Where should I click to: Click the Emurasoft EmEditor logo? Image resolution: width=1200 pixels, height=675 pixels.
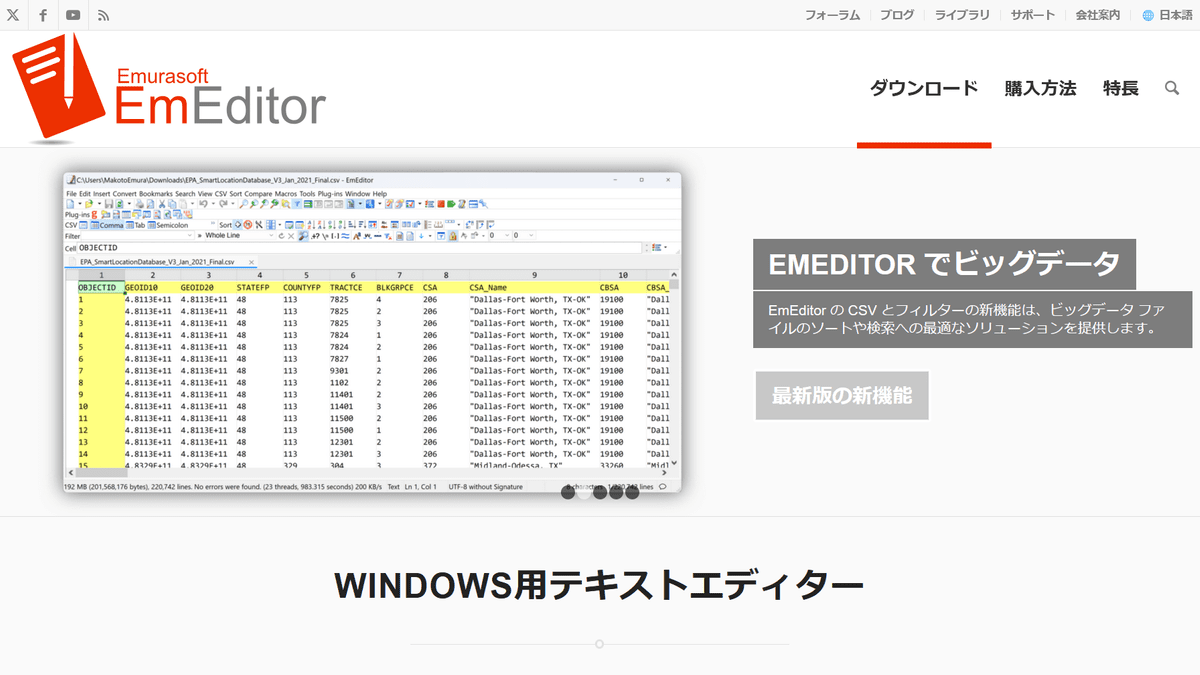click(170, 88)
